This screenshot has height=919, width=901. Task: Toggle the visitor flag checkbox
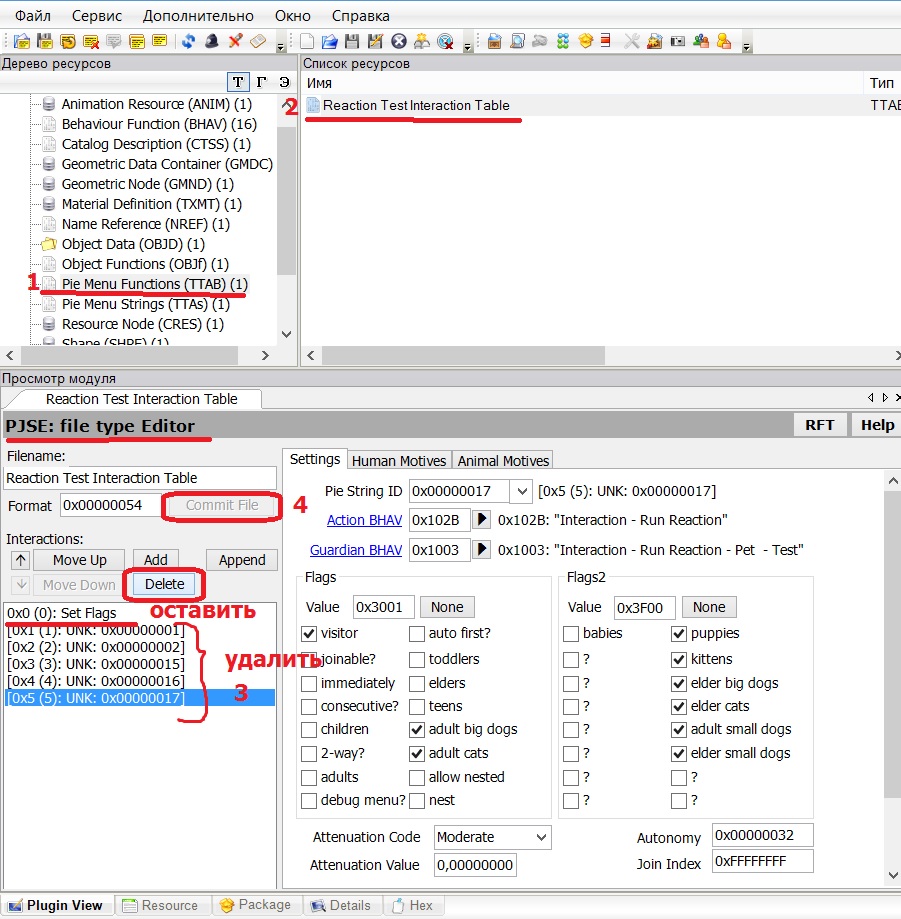coord(309,633)
